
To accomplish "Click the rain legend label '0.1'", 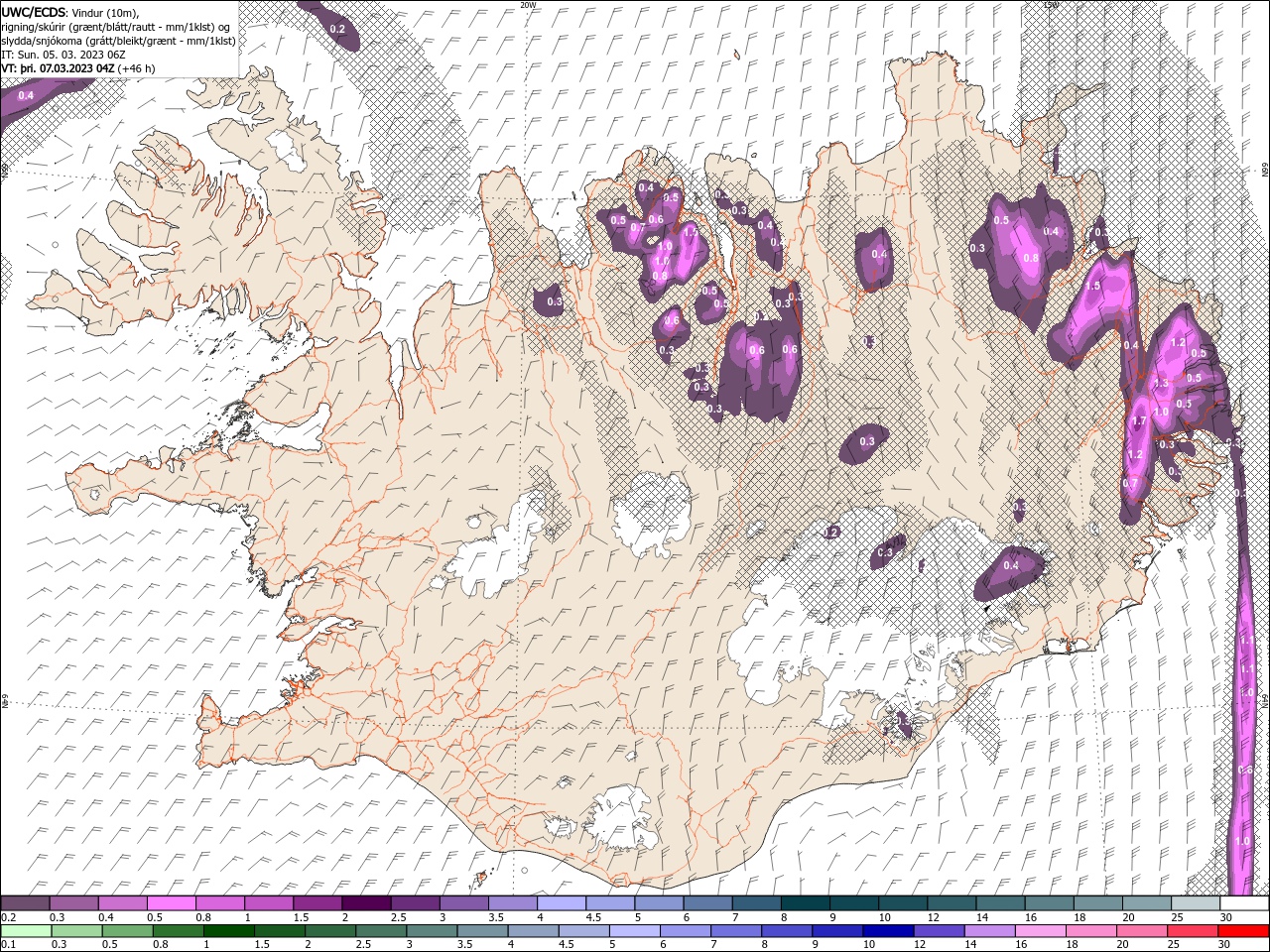I will pos(7,944).
